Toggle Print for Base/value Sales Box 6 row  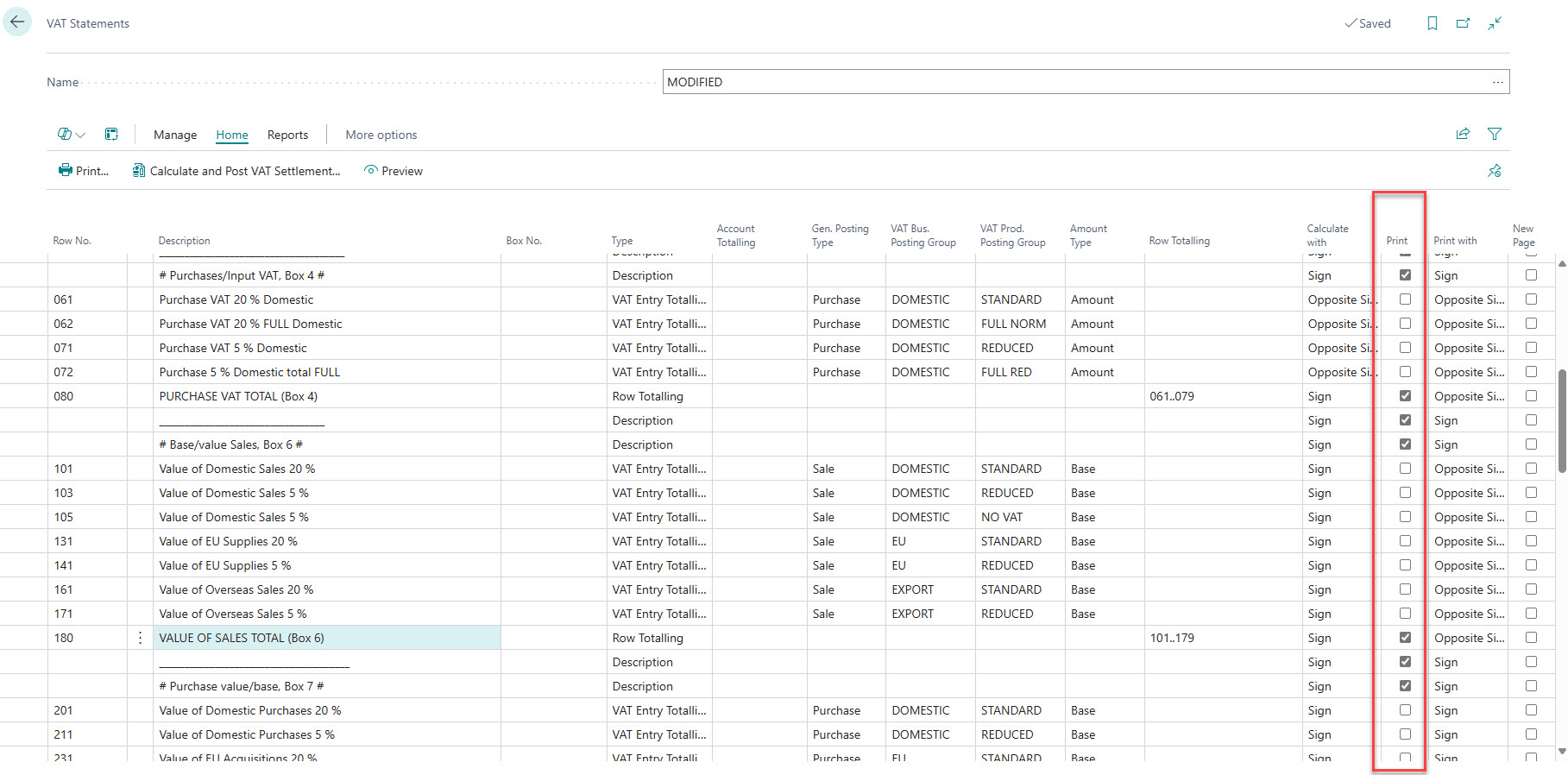[x=1405, y=444]
